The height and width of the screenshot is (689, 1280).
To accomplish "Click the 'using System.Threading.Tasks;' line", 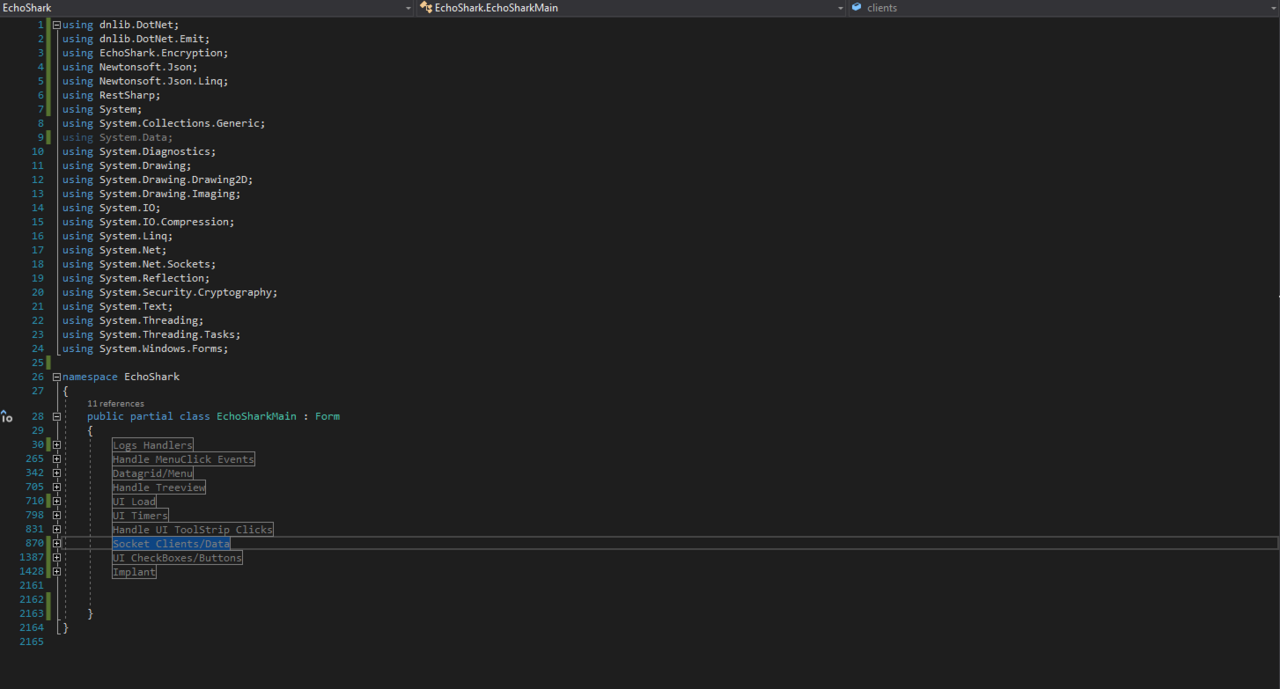I will click(x=151, y=335).
